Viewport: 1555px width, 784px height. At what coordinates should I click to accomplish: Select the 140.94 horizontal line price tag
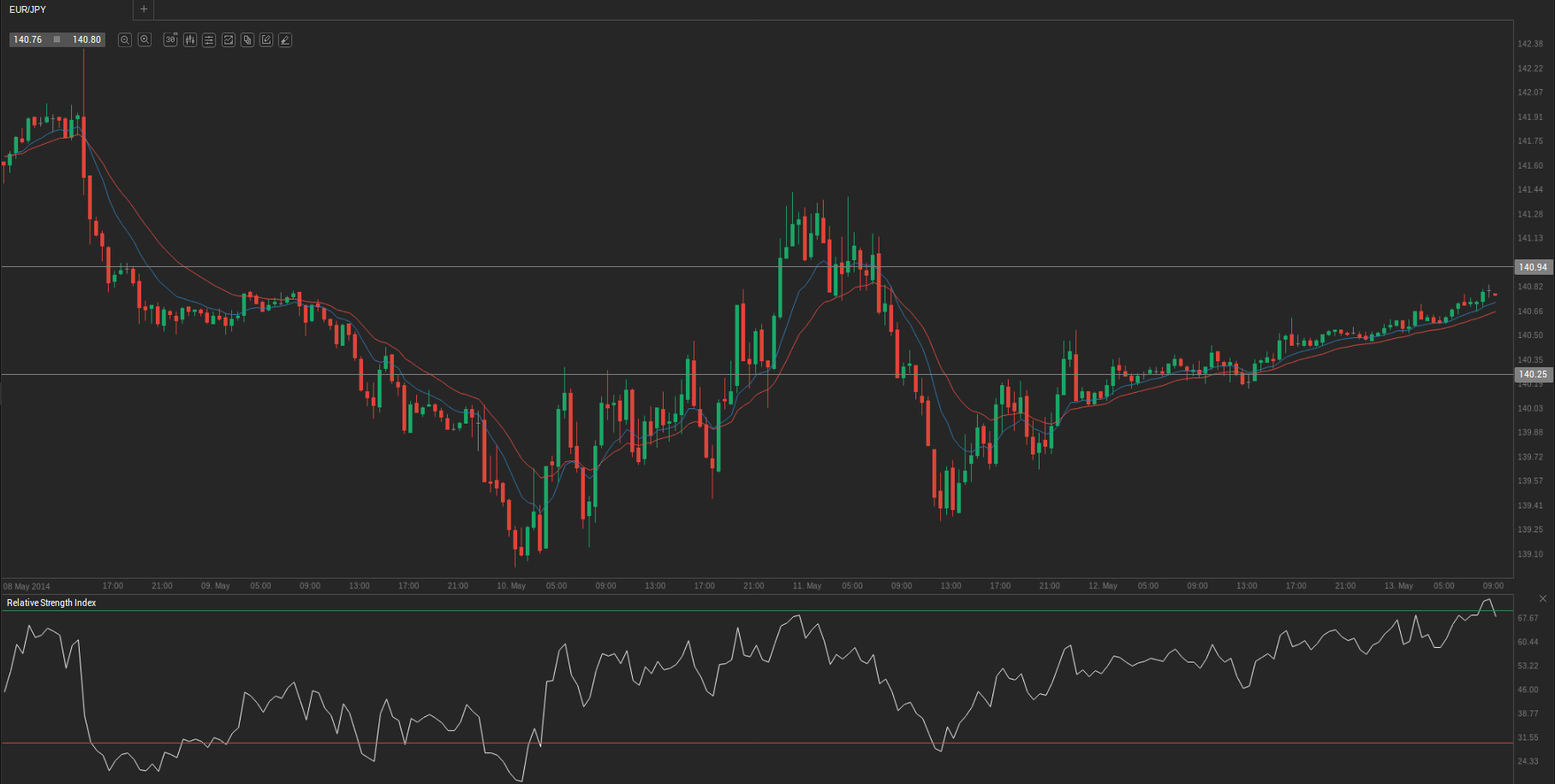1533,267
